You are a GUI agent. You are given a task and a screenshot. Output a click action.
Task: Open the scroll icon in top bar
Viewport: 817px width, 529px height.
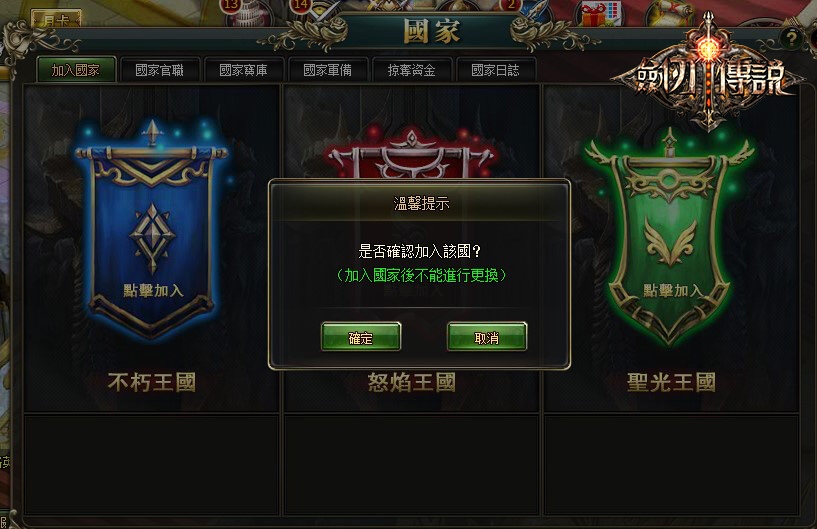[x=669, y=13]
